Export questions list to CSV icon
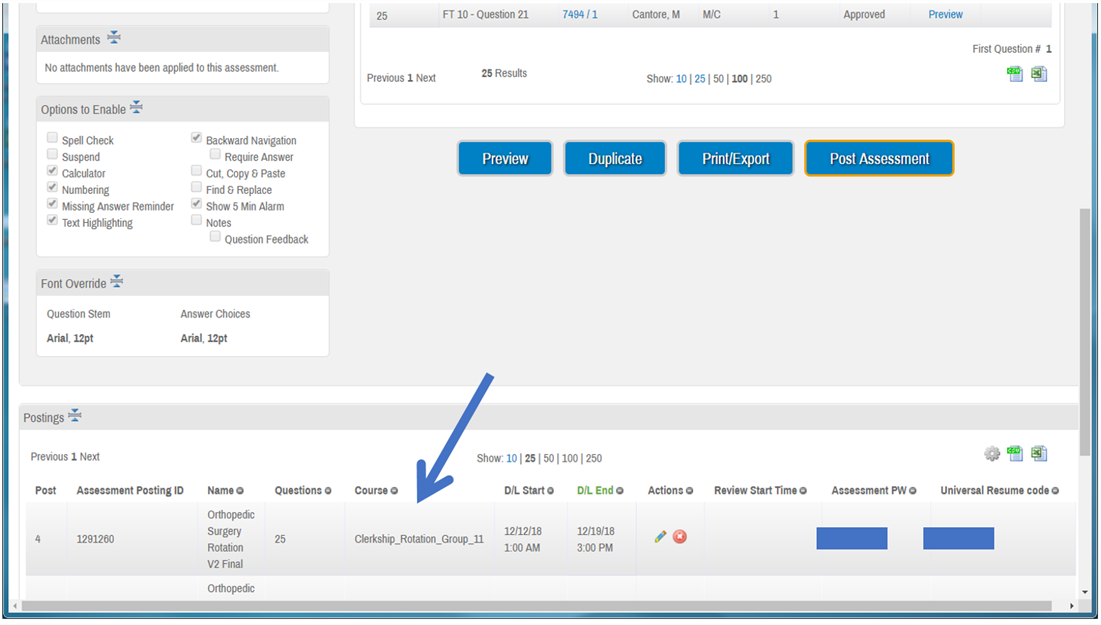 point(1015,74)
